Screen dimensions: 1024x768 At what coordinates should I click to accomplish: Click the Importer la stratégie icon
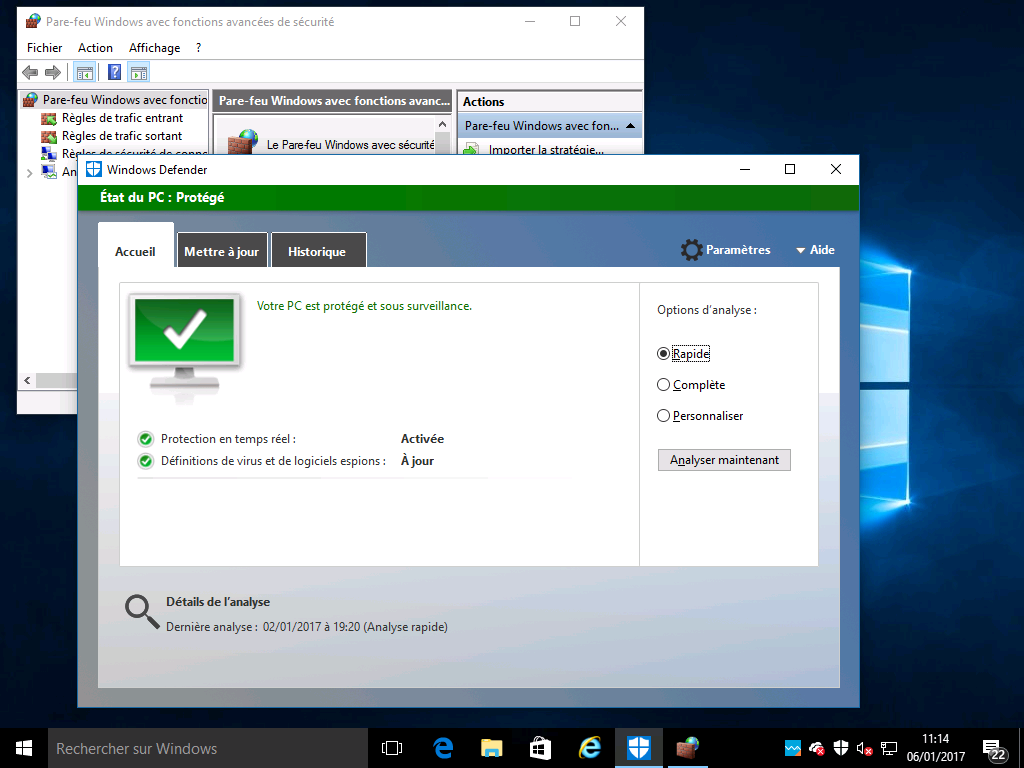click(x=471, y=150)
